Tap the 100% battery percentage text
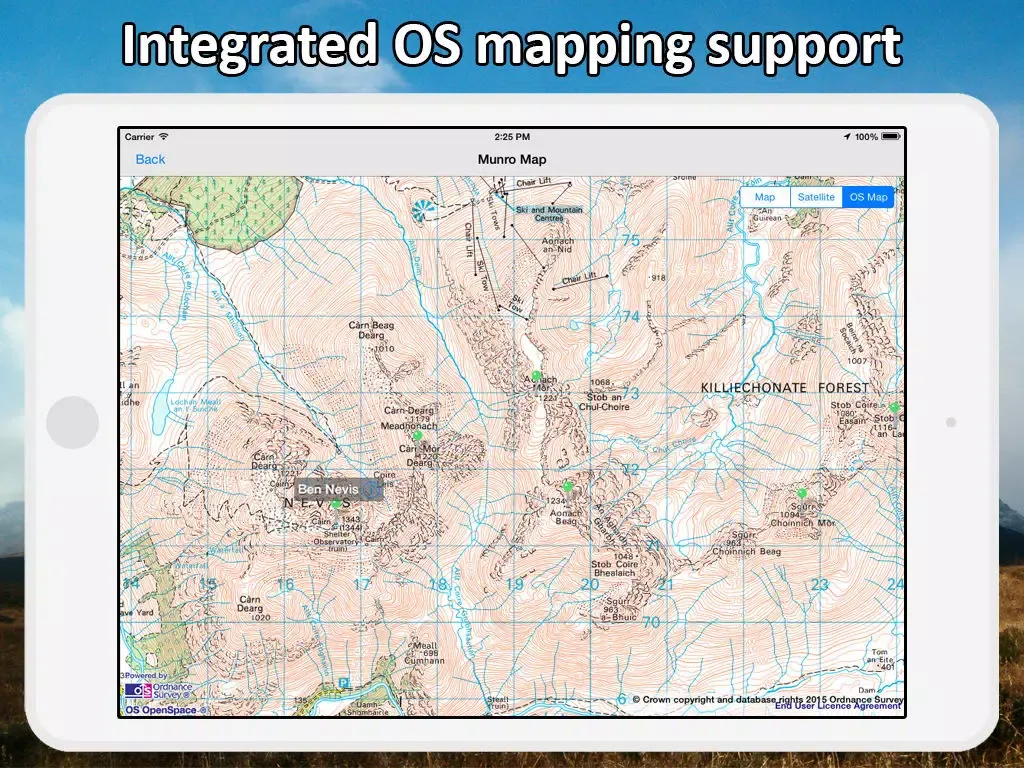 tap(866, 136)
